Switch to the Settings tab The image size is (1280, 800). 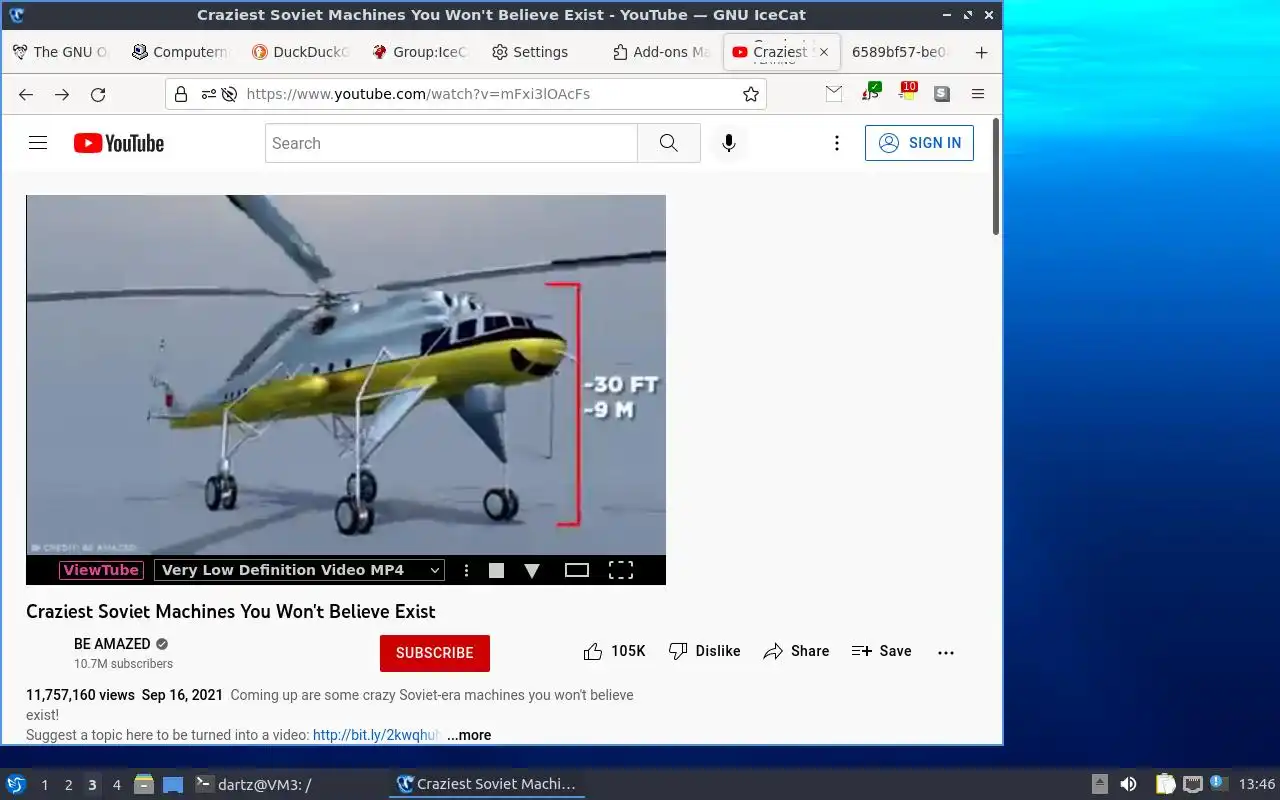(539, 52)
